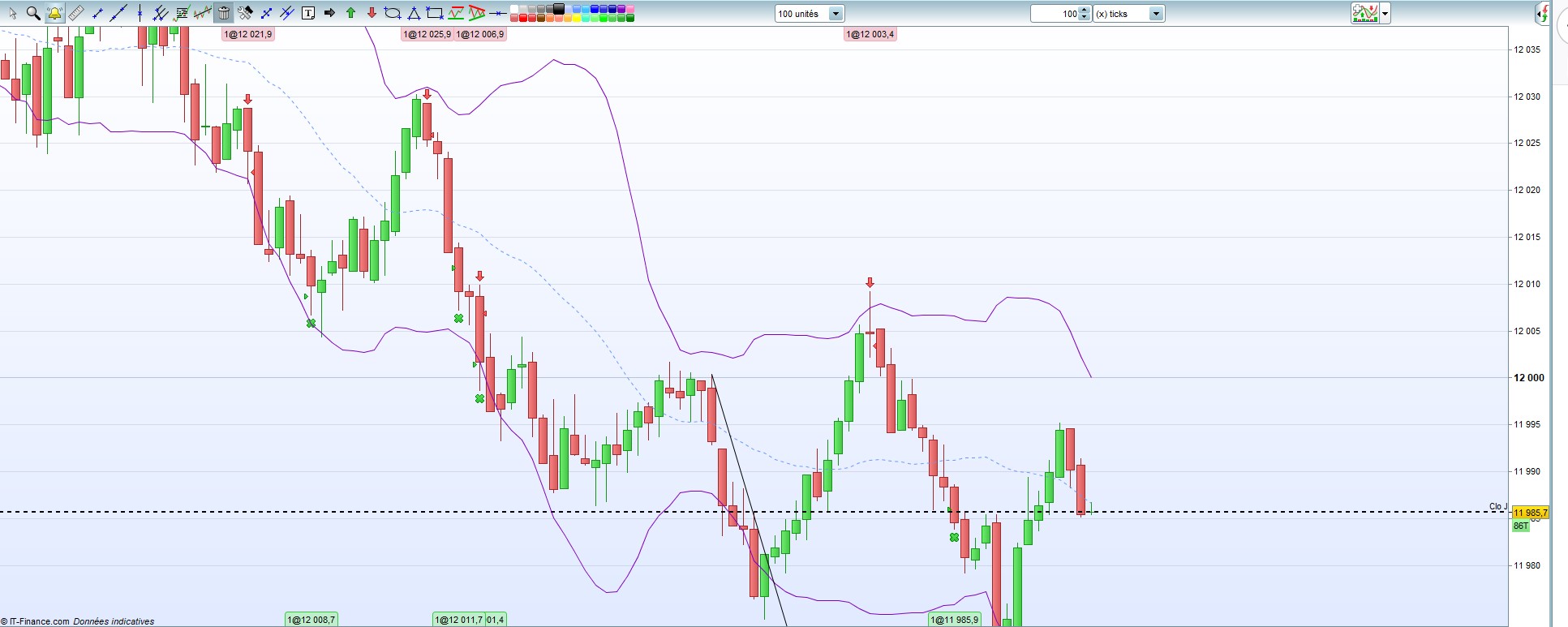Pick the white color swatch
1568x627 pixels.
(x=514, y=9)
